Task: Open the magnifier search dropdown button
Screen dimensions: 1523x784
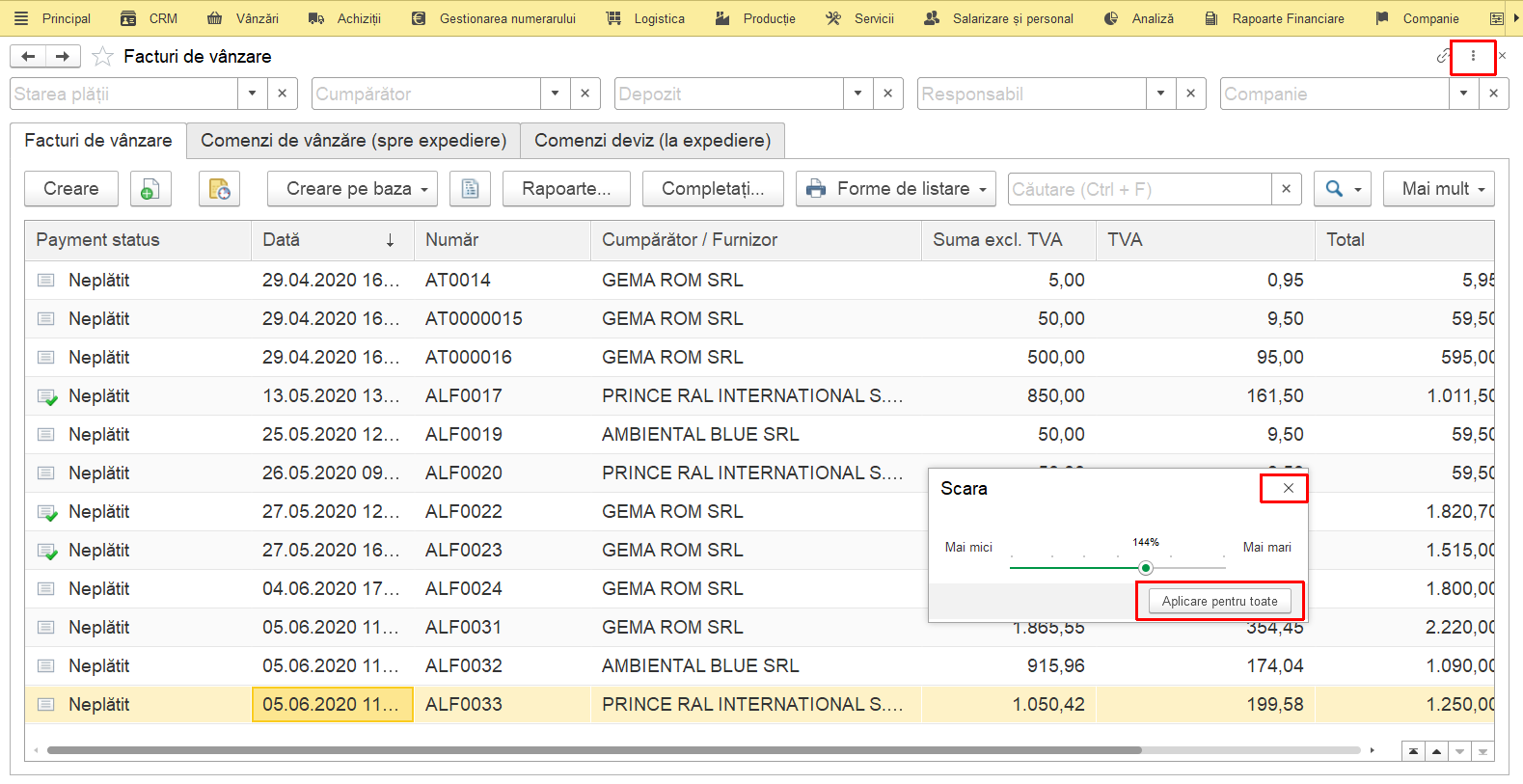Action: [1343, 189]
